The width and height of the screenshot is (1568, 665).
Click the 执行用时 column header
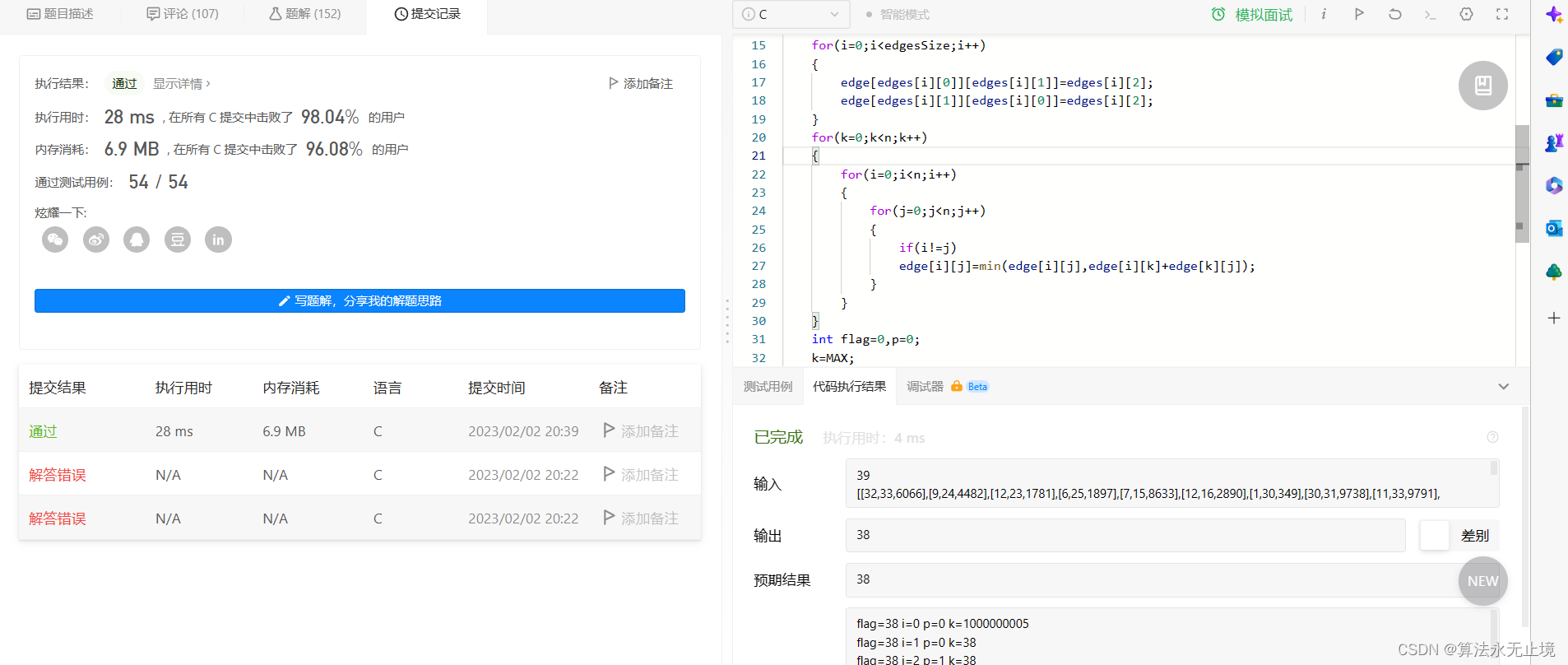point(183,388)
